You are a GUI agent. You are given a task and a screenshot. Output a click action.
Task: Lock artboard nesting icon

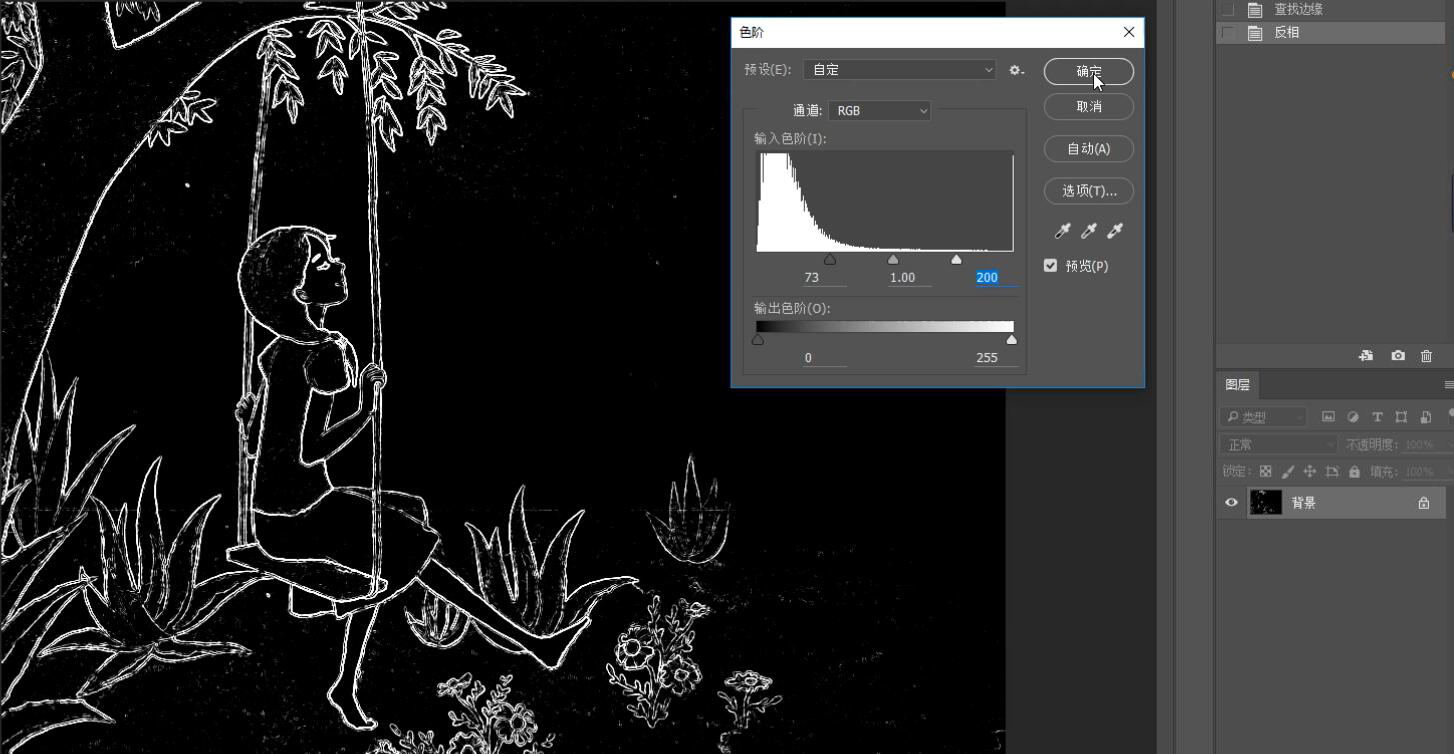1332,471
